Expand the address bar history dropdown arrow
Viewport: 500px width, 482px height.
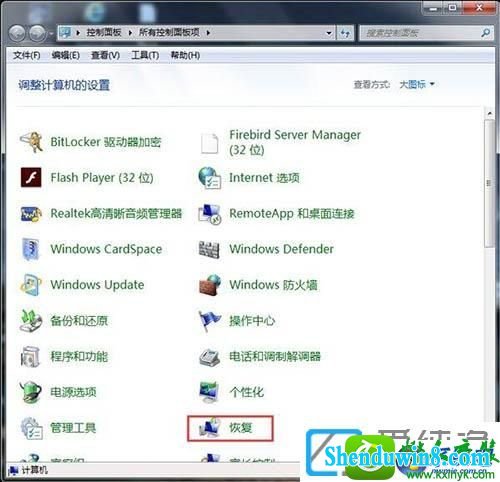[x=329, y=33]
